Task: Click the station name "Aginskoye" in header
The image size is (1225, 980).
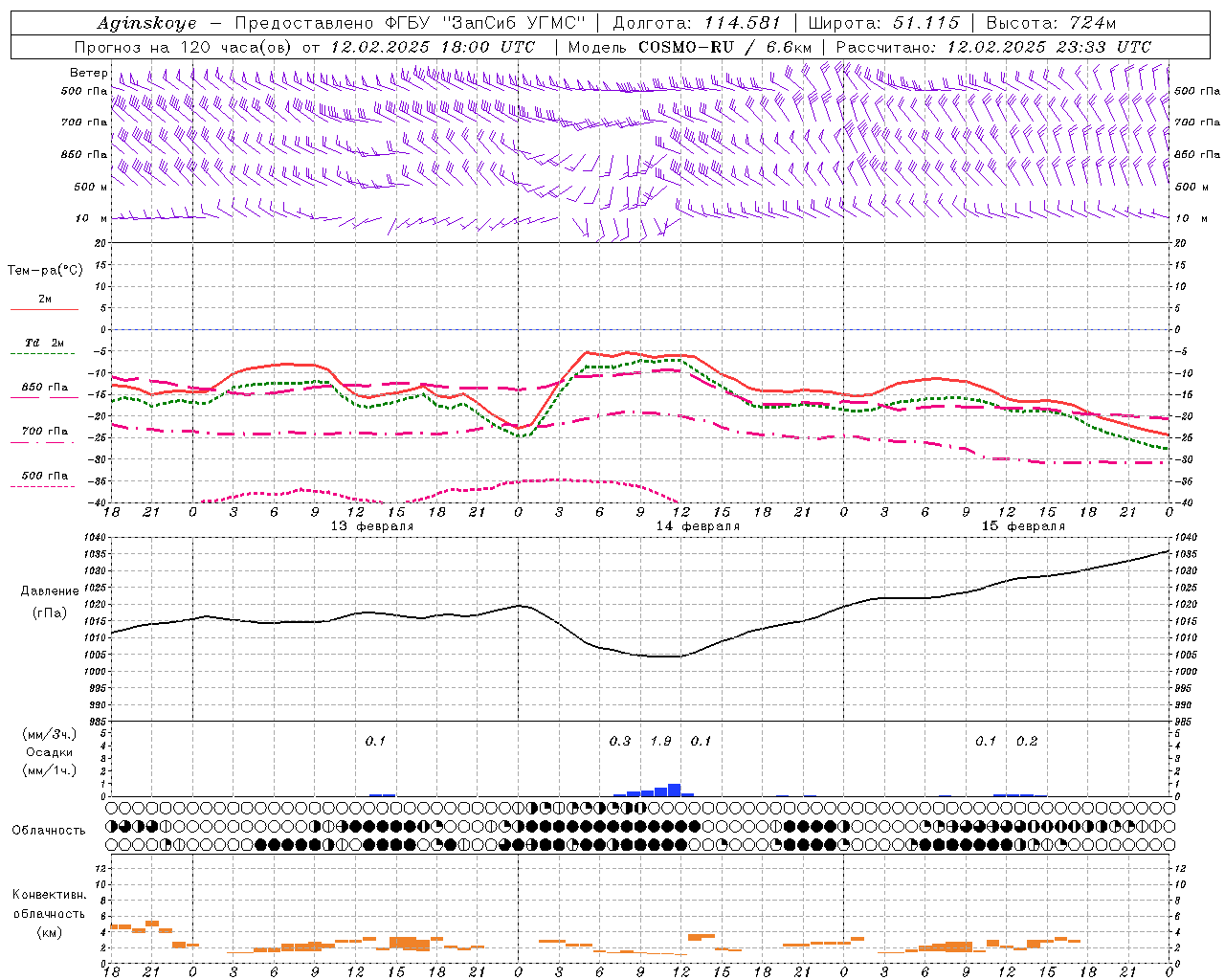Action: click(x=146, y=23)
